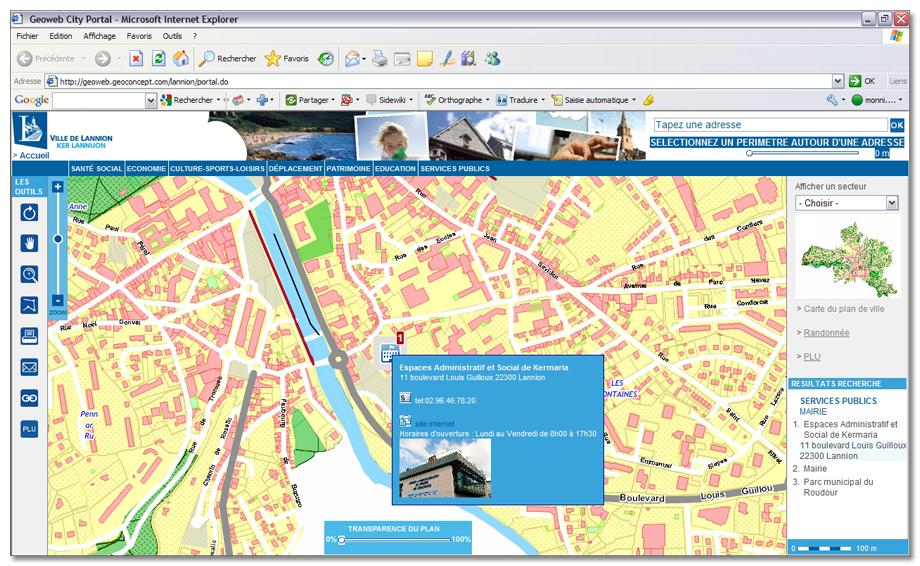Select the magnifier zoom tool

pos(29,275)
